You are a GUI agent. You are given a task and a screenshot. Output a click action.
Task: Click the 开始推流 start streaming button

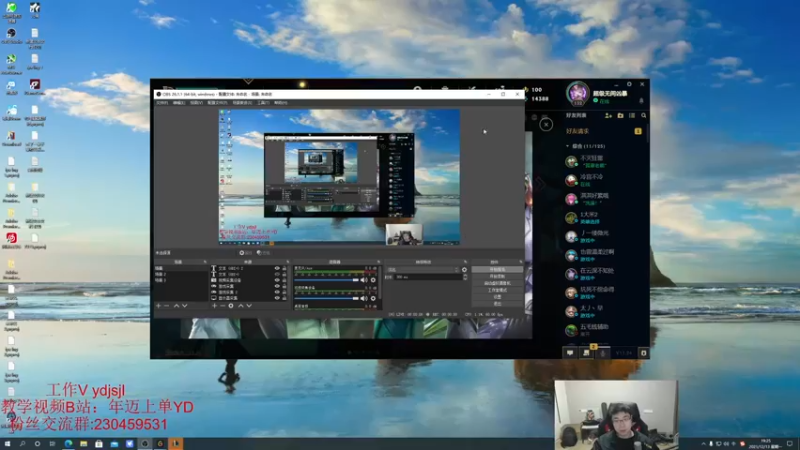[497, 269]
